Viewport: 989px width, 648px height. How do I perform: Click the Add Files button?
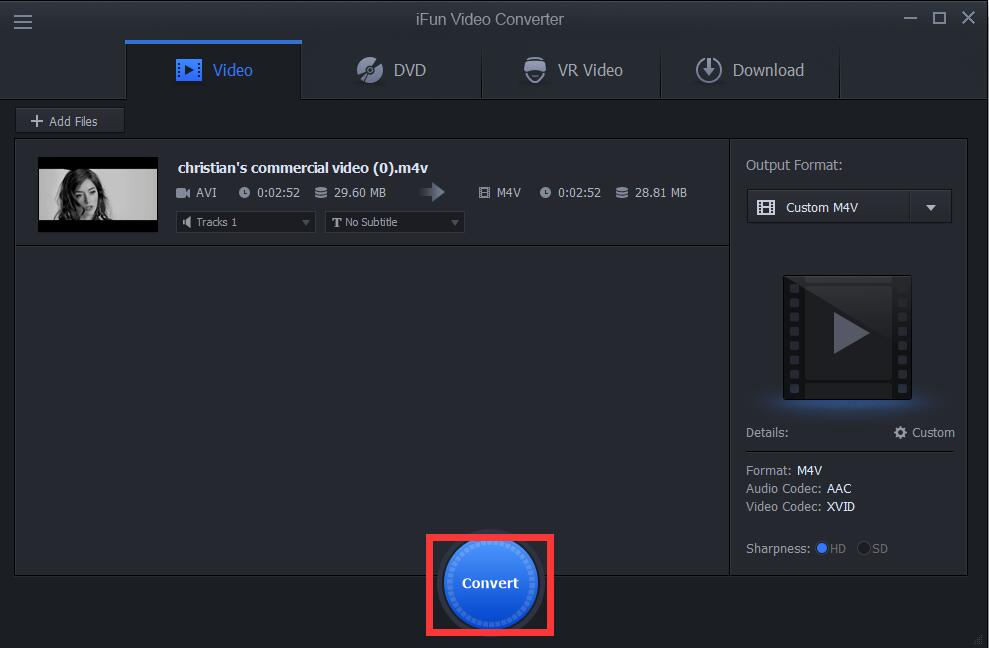69,121
